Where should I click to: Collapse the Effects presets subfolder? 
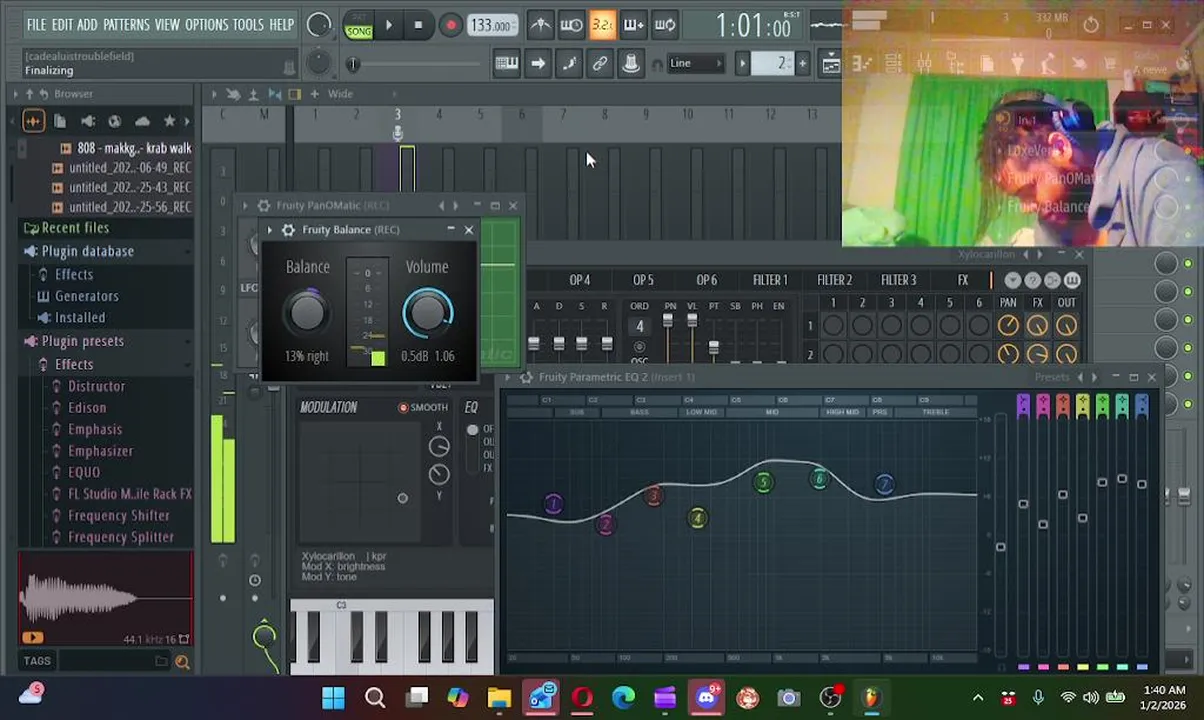tap(73, 365)
